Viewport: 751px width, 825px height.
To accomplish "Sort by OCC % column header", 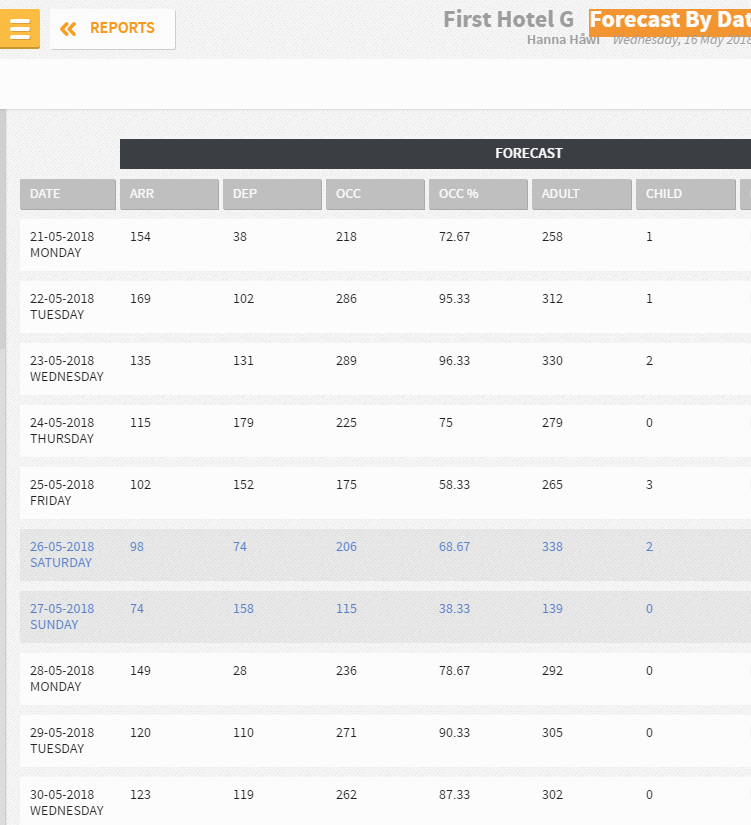I will coord(478,194).
